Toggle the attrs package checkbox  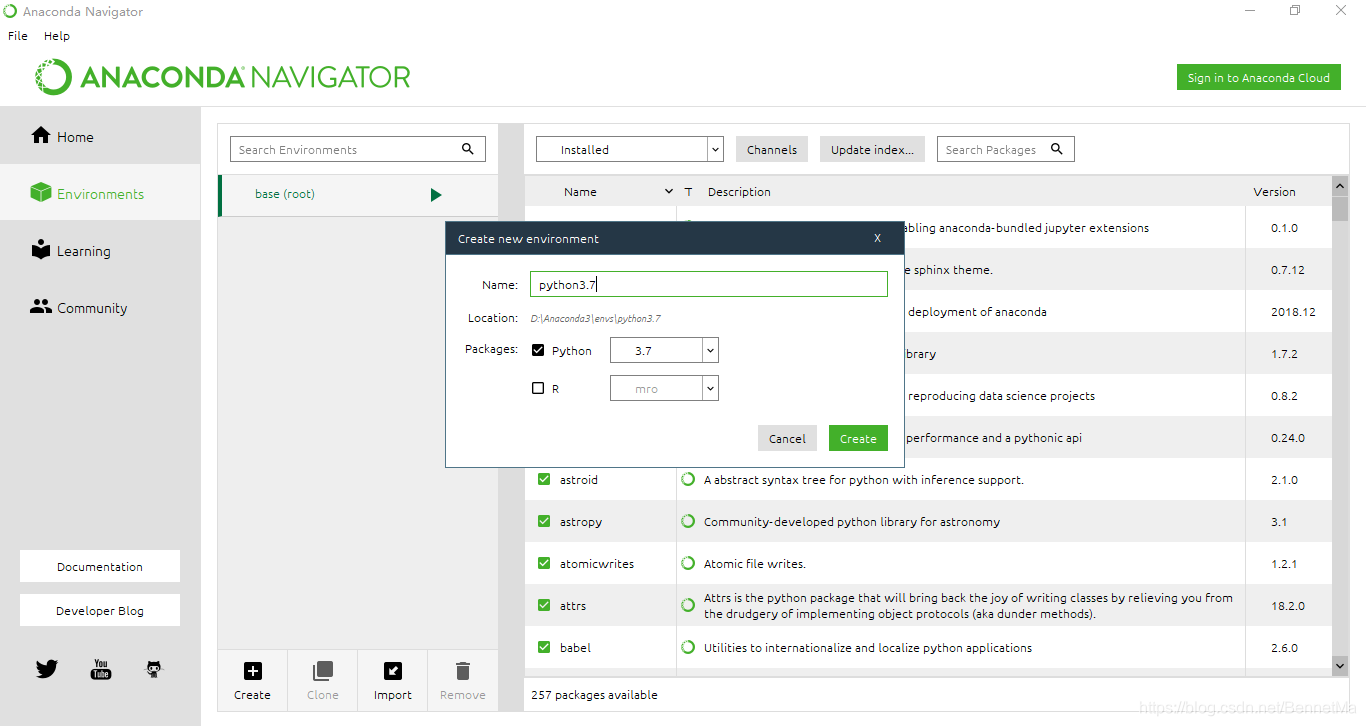pyautogui.click(x=544, y=605)
